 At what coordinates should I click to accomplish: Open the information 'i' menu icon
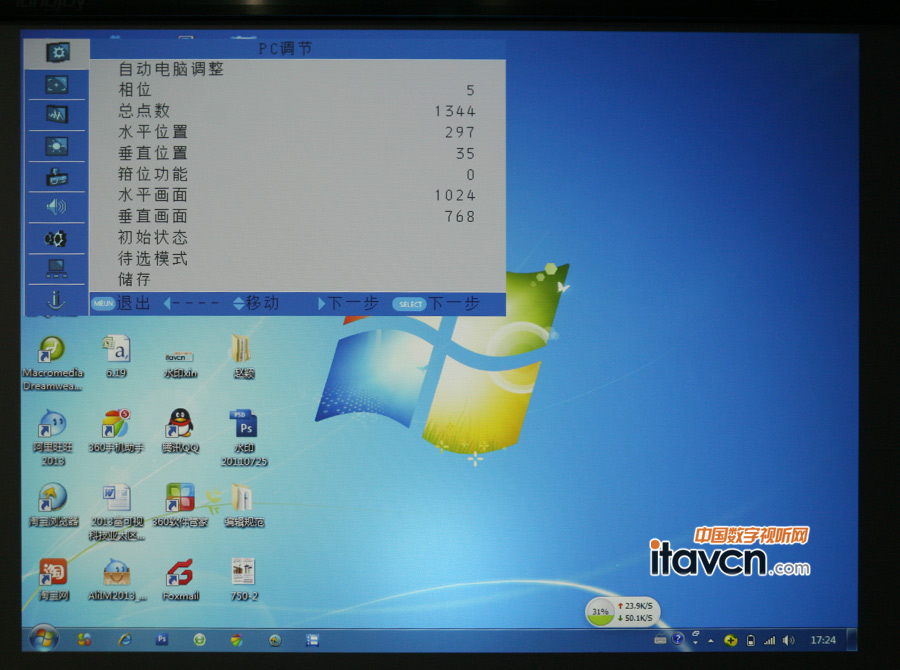pos(56,300)
